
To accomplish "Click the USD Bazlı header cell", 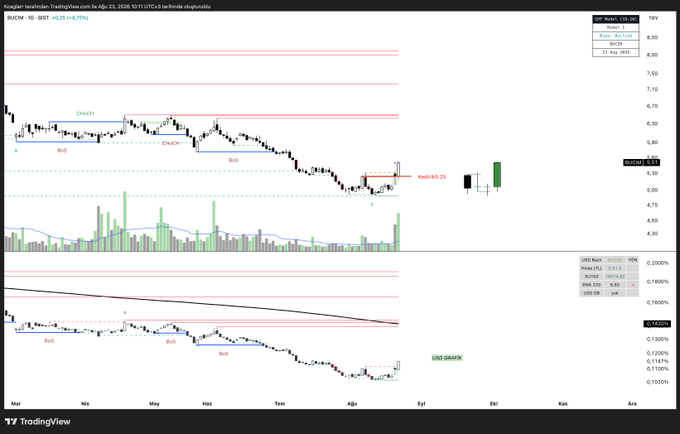I will point(592,260).
